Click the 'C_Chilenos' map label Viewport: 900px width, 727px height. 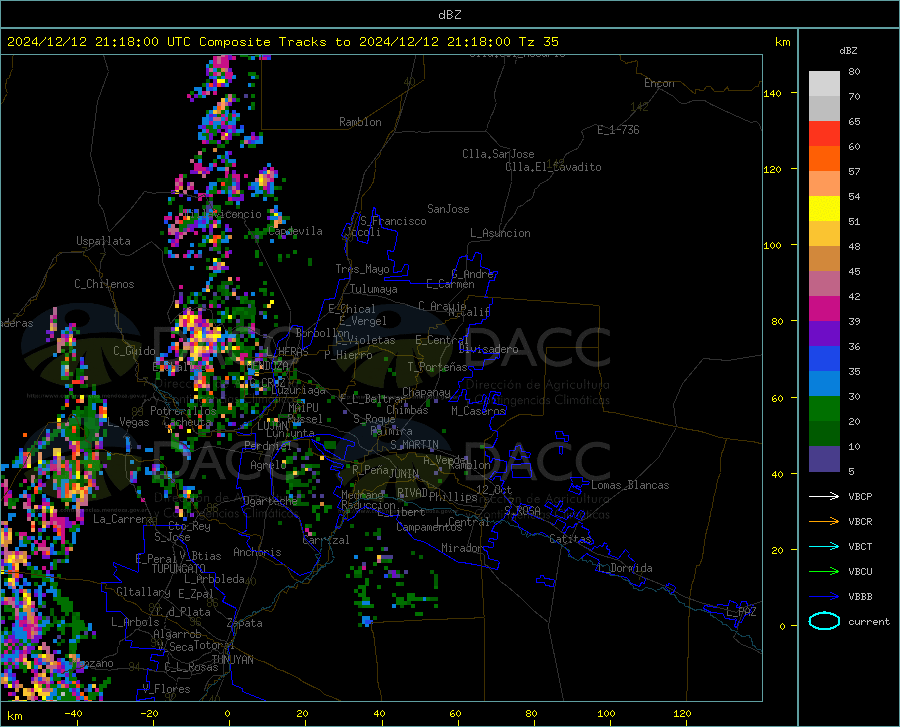pos(104,284)
